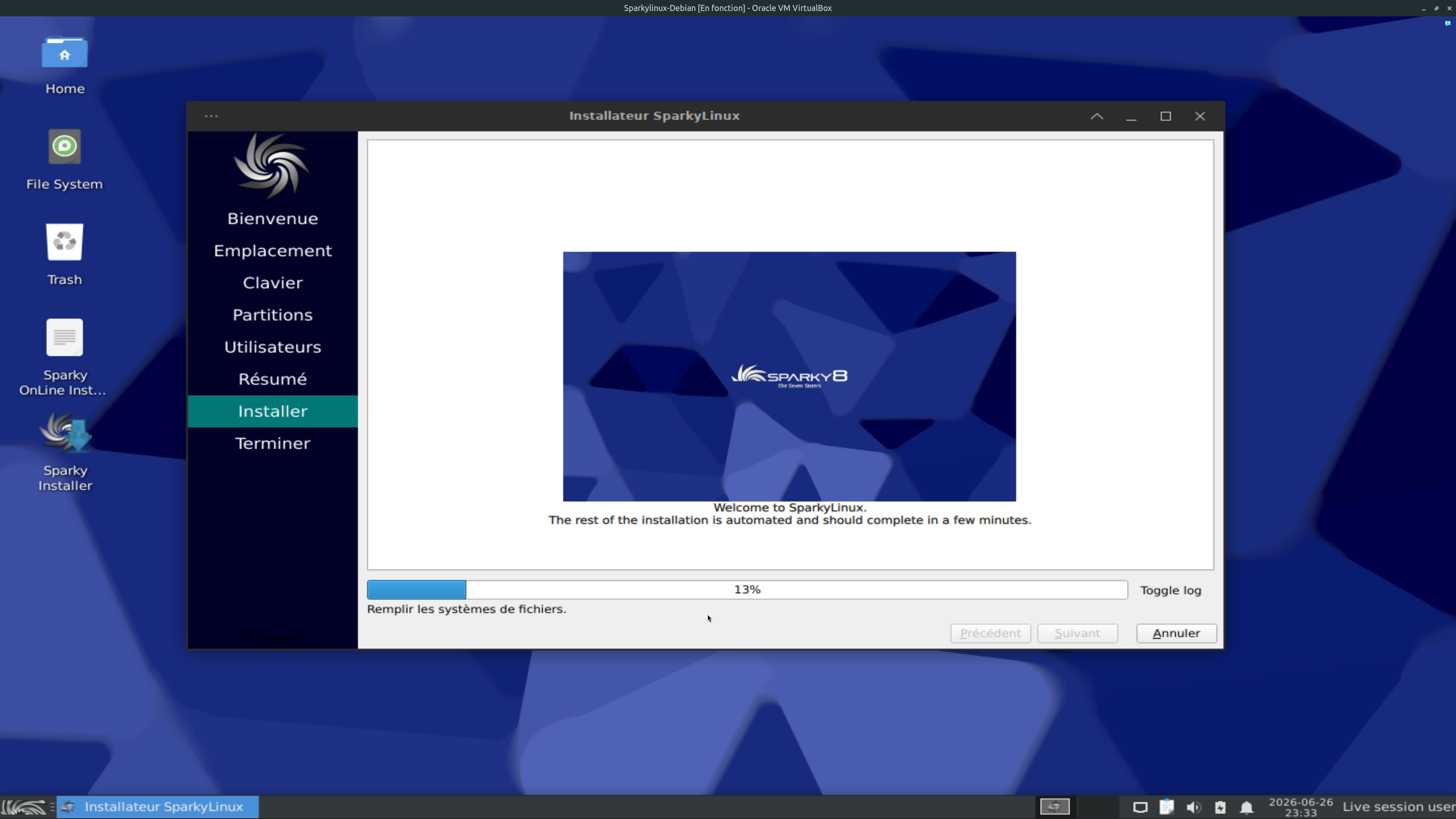Select the Terminer step in the sidebar
The image size is (1456, 819).
(273, 443)
